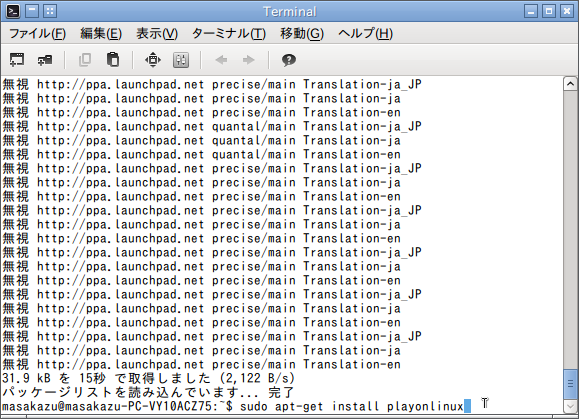579x419 pixels.
Task: Open a new terminal window icon
Action: click(45, 60)
